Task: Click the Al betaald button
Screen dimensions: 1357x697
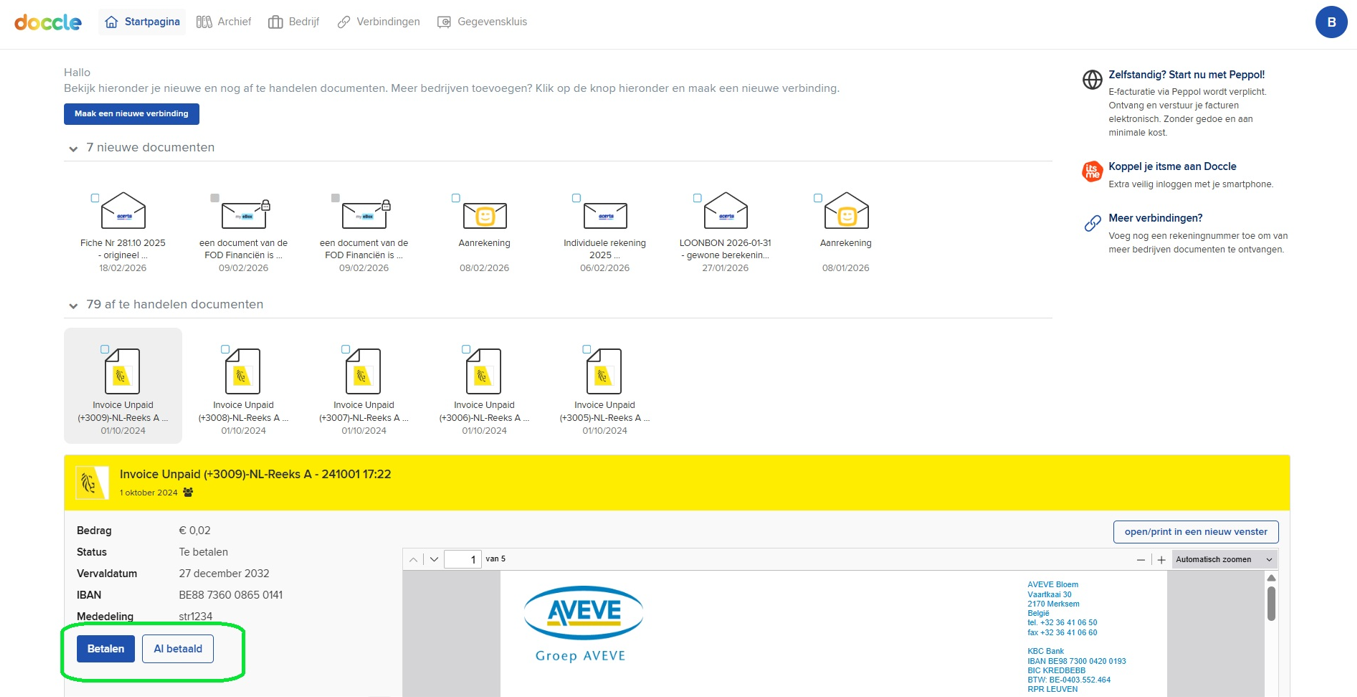Action: [178, 649]
